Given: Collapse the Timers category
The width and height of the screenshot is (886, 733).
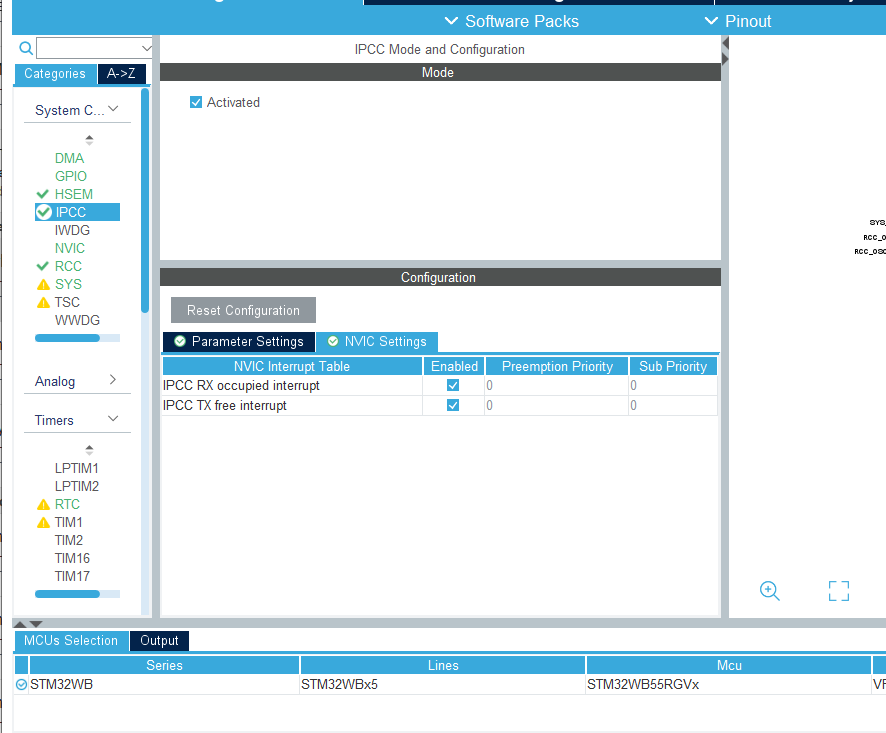Looking at the screenshot, I should click(x=113, y=419).
